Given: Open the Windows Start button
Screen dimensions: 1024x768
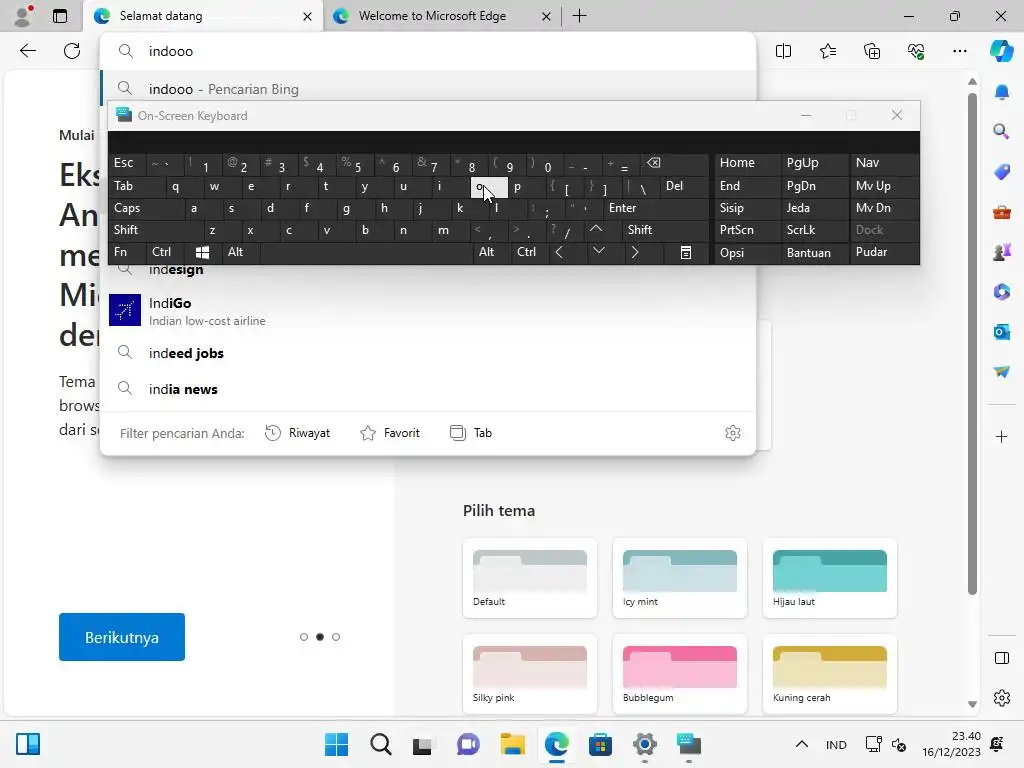Looking at the screenshot, I should (x=336, y=744).
